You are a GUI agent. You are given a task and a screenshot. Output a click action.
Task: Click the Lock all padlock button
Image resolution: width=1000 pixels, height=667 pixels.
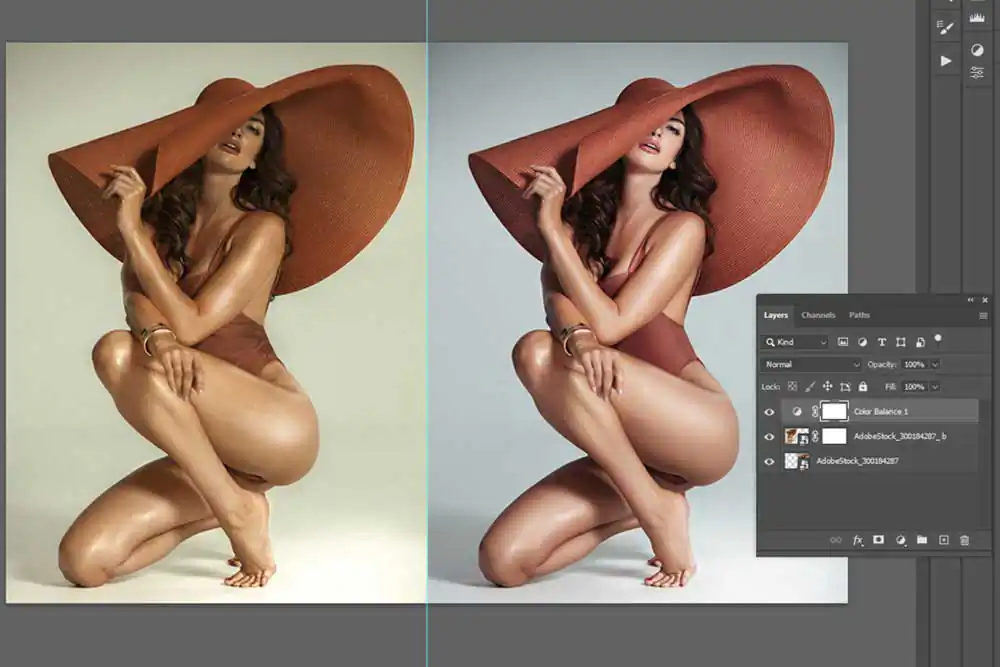point(862,387)
